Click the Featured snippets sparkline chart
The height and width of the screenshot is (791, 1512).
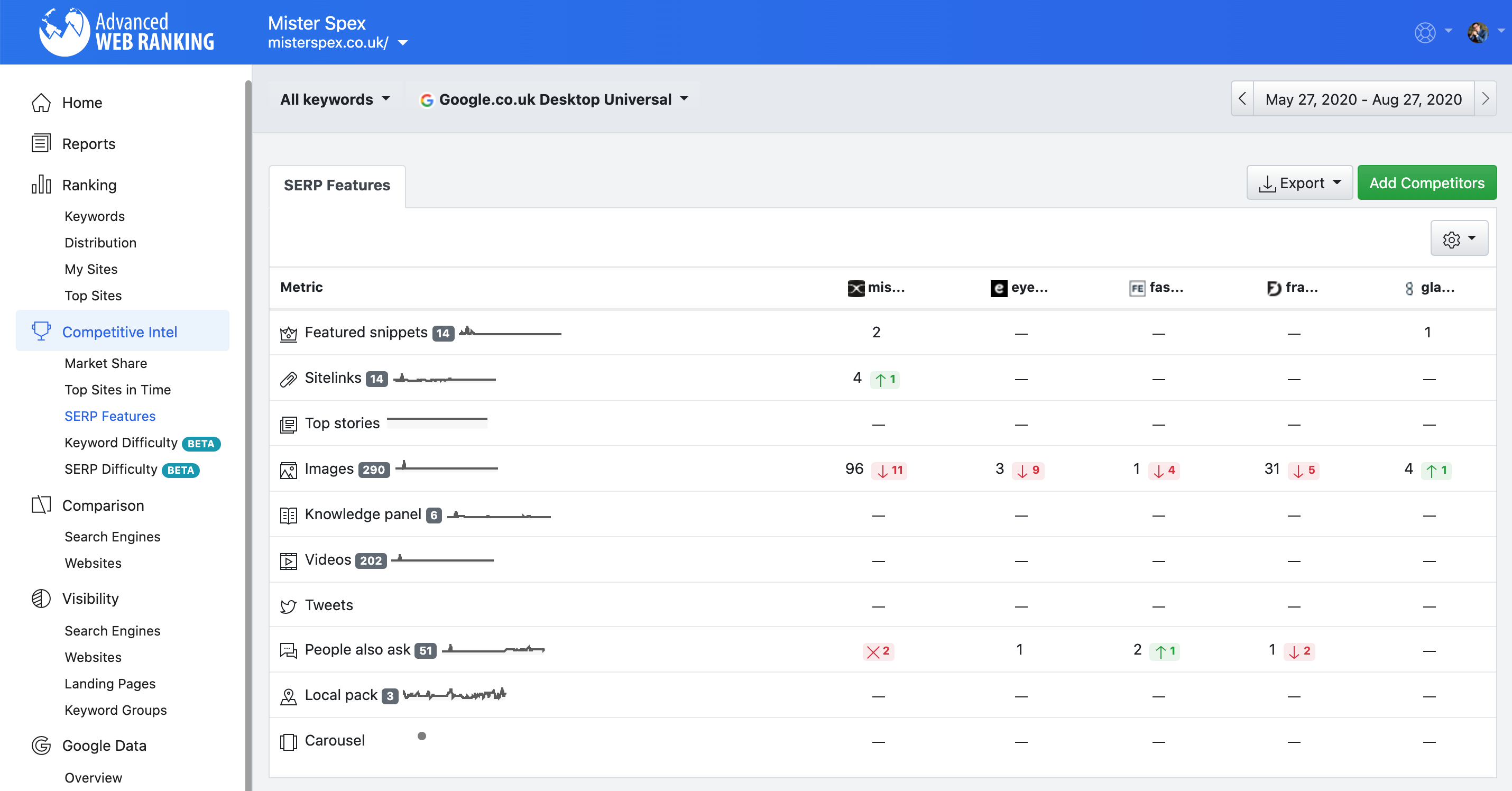click(510, 331)
